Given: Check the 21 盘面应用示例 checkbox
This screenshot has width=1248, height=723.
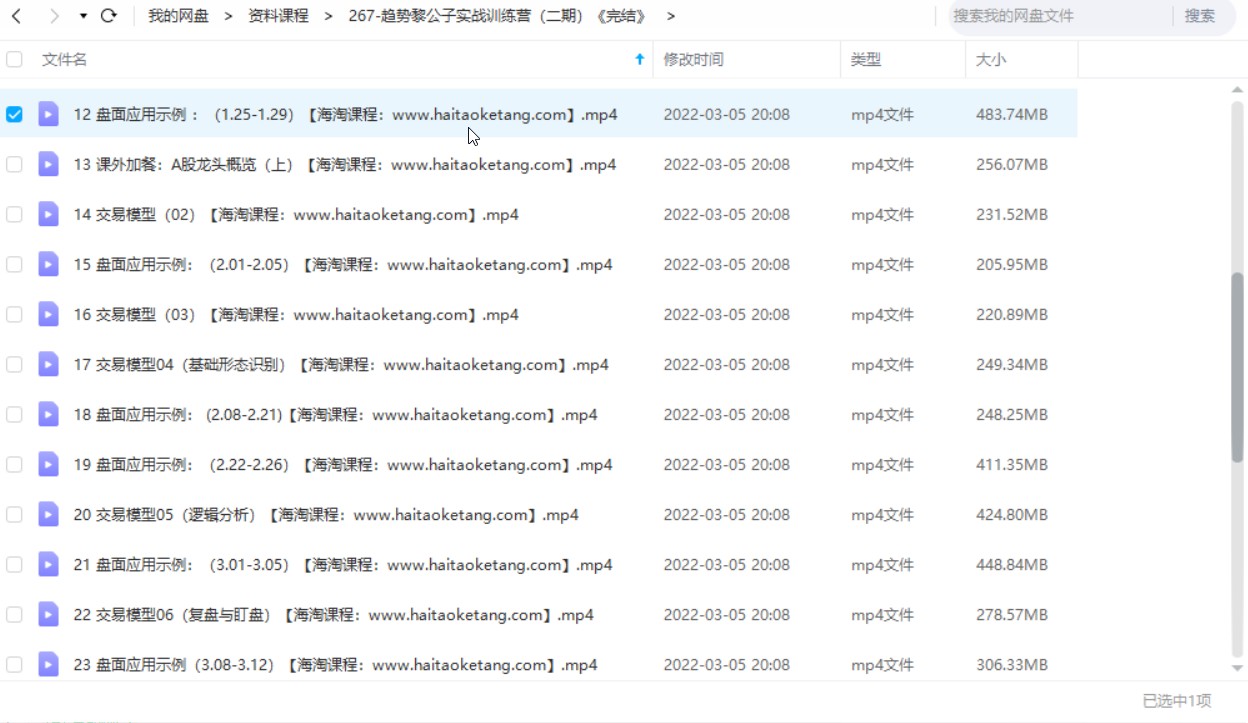Looking at the screenshot, I should (x=14, y=564).
